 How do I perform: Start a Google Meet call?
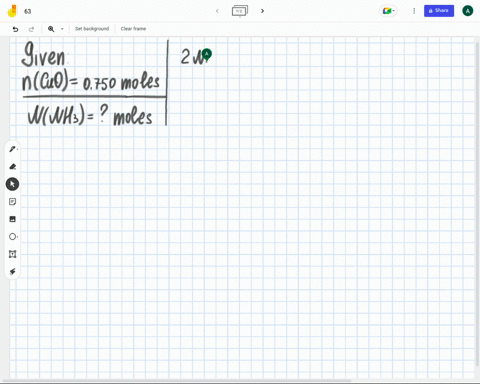click(x=388, y=11)
